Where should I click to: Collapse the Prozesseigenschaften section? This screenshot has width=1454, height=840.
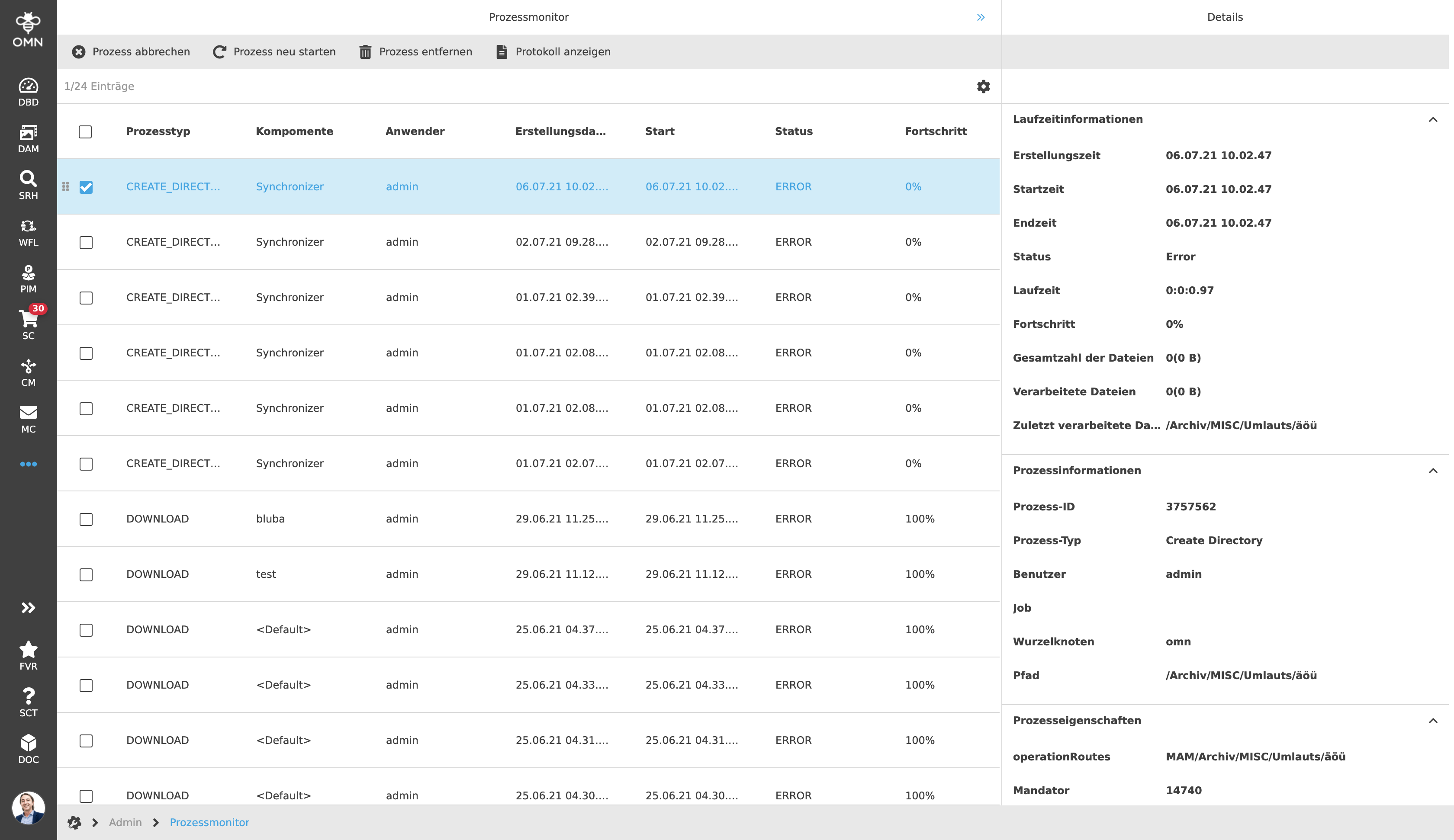click(1433, 721)
